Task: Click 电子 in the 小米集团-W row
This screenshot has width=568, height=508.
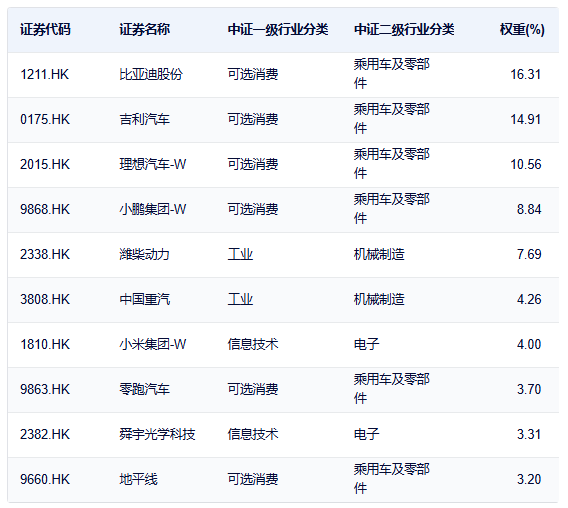Action: pyautogui.click(x=367, y=344)
